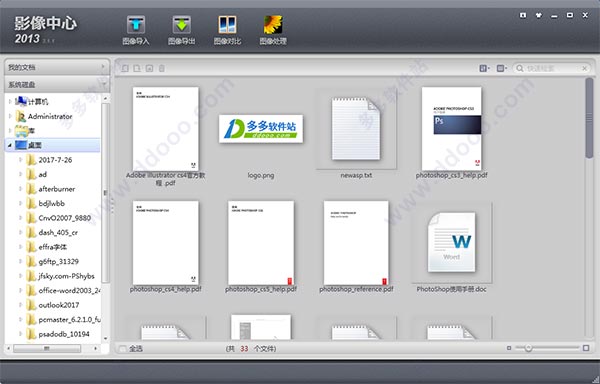This screenshot has width=600, height=384.
Task: Expand the 我的文档 panel header
Action: (x=57, y=67)
